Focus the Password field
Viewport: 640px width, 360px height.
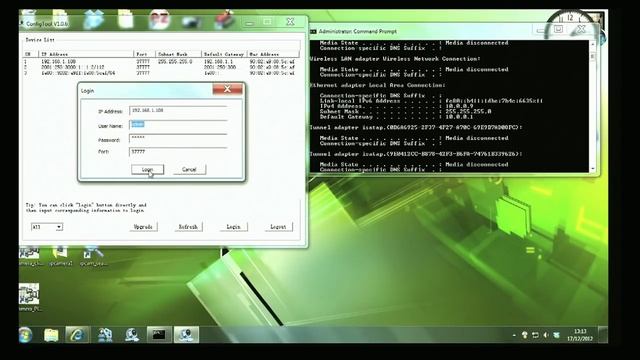[178, 138]
